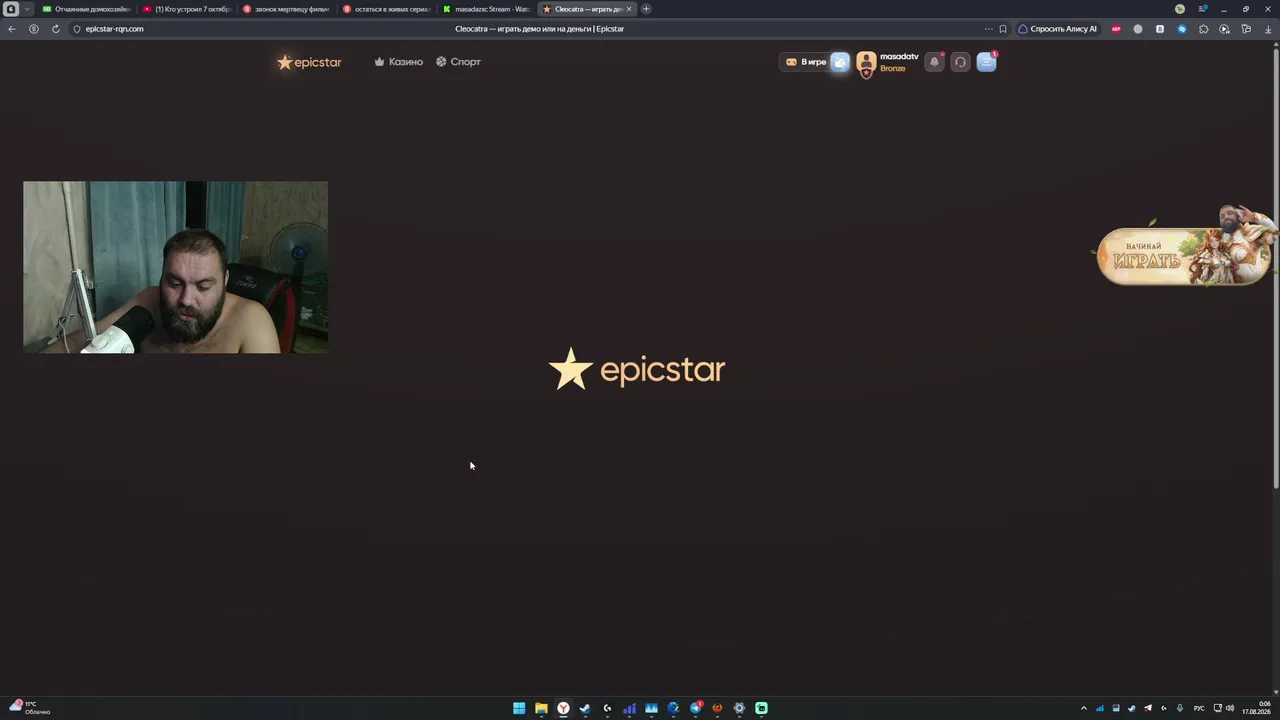Open the Спорт section
1280x720 pixels.
click(x=458, y=62)
